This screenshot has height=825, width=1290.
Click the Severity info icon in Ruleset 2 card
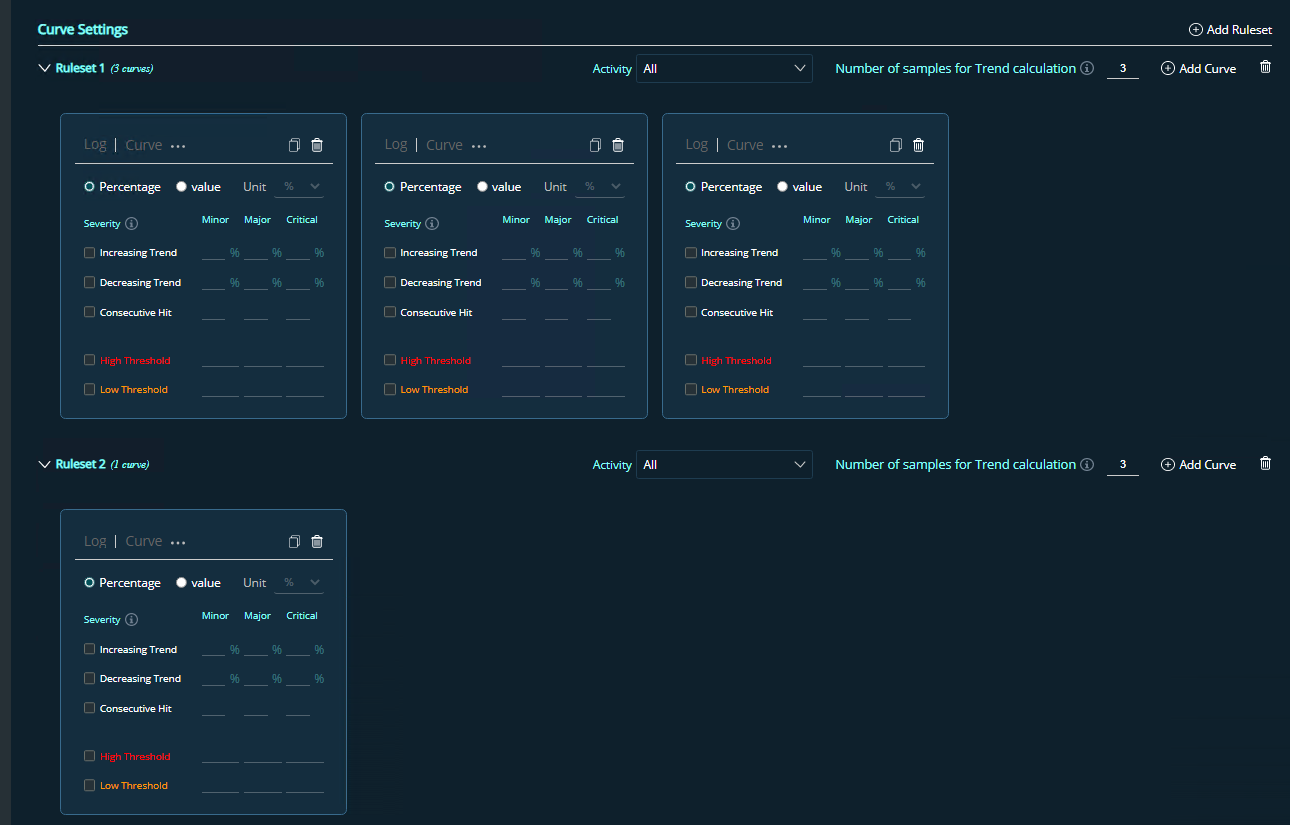coord(131,620)
